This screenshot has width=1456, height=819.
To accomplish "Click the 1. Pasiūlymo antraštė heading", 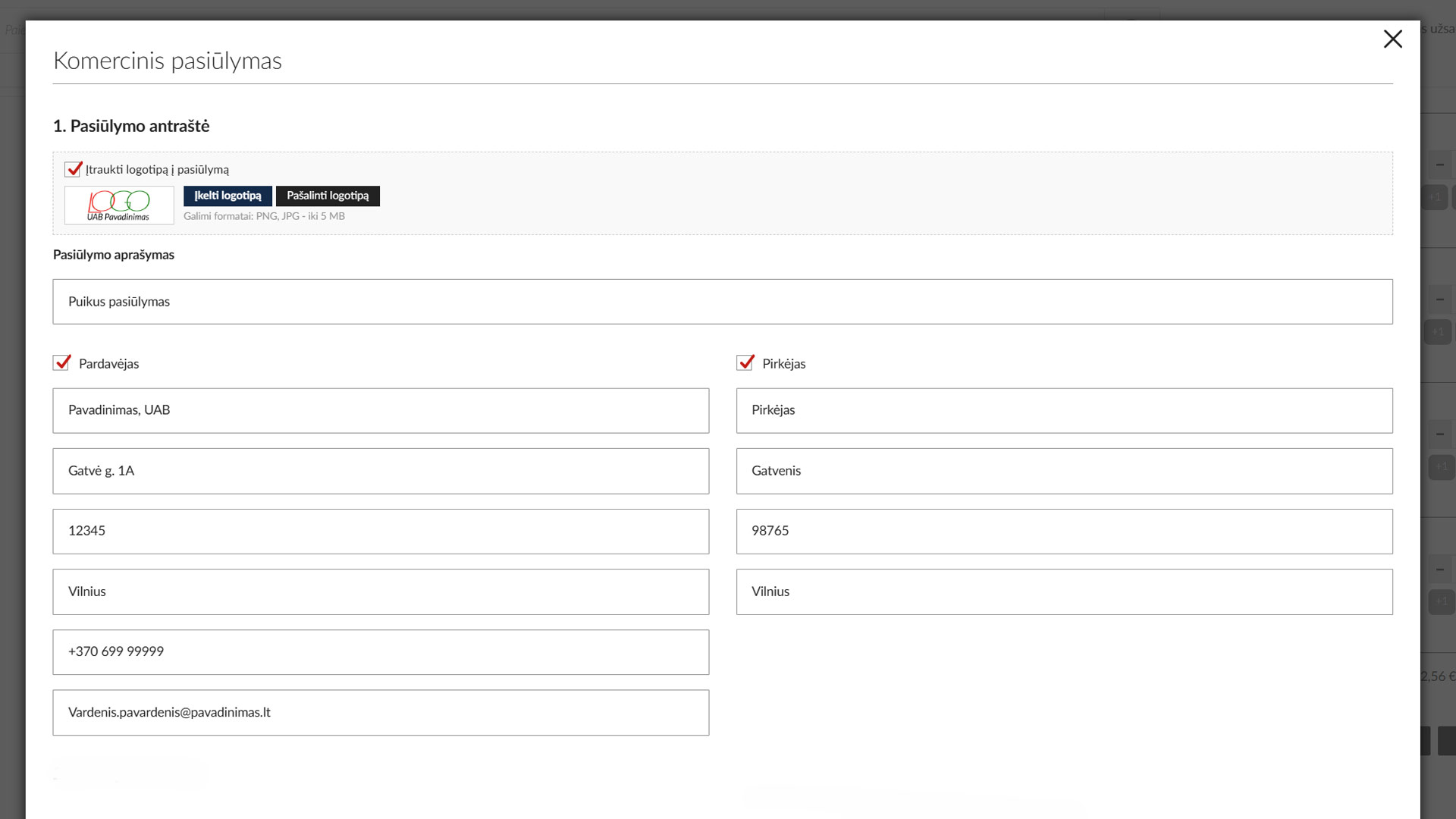I will click(131, 126).
